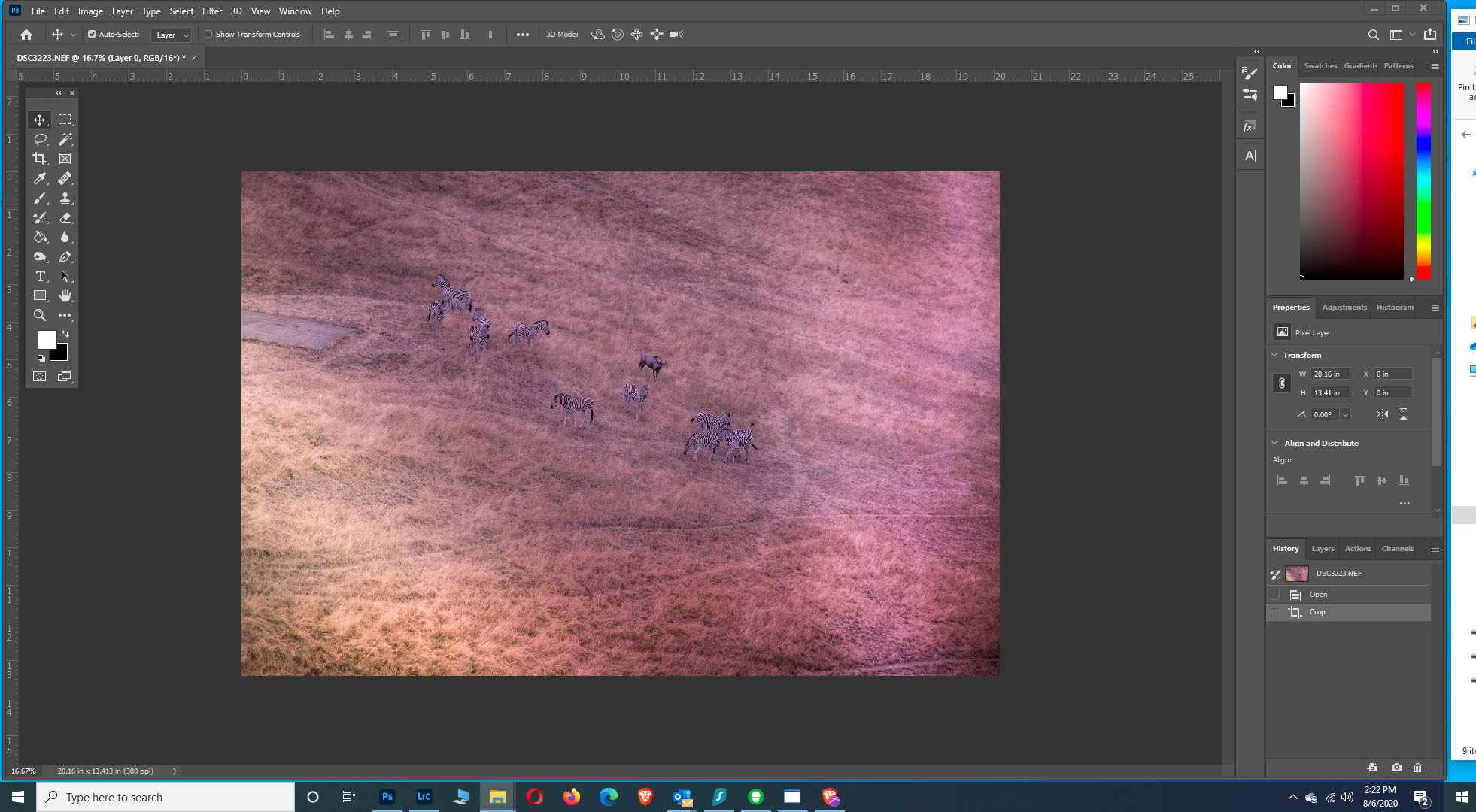This screenshot has width=1476, height=812.
Task: Collapse the Transform section in Properties
Action: 1275,354
